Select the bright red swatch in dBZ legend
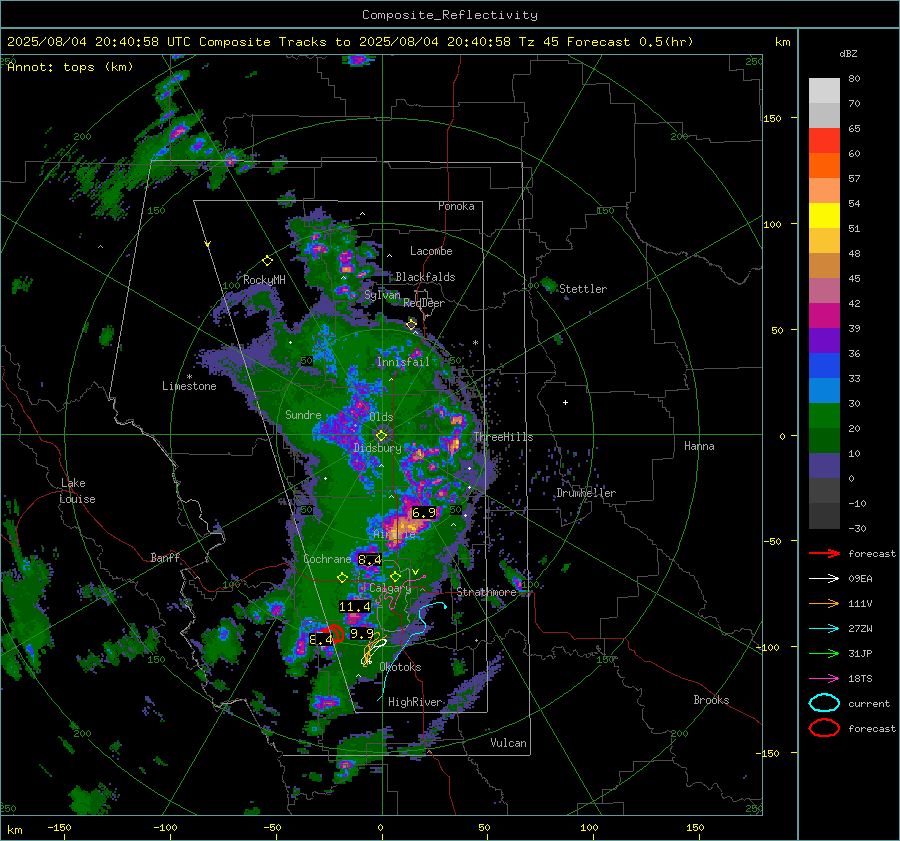The image size is (900, 841). (824, 141)
